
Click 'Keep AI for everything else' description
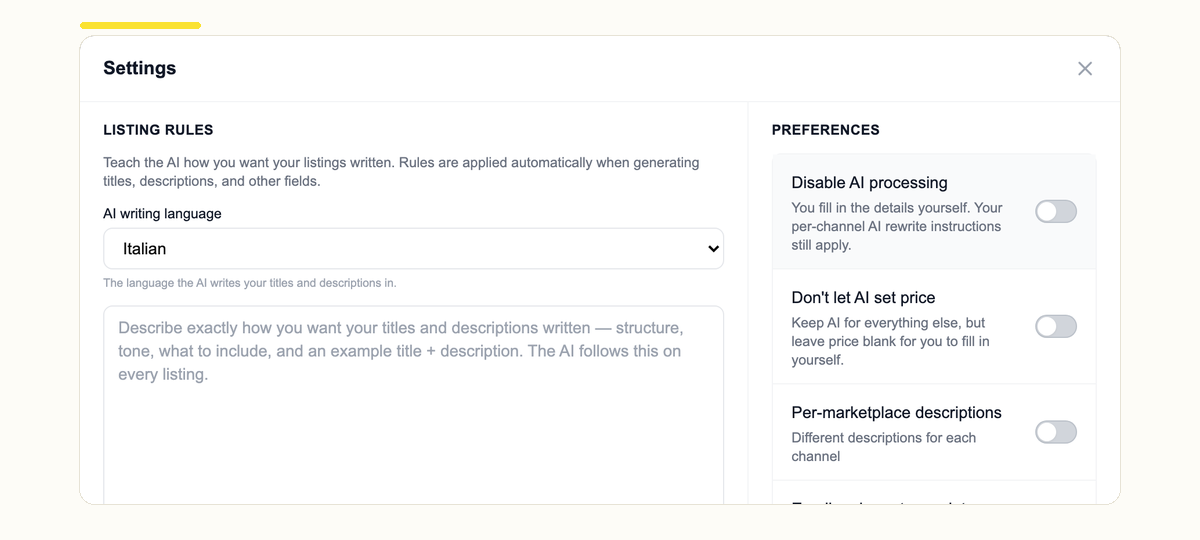[891, 341]
